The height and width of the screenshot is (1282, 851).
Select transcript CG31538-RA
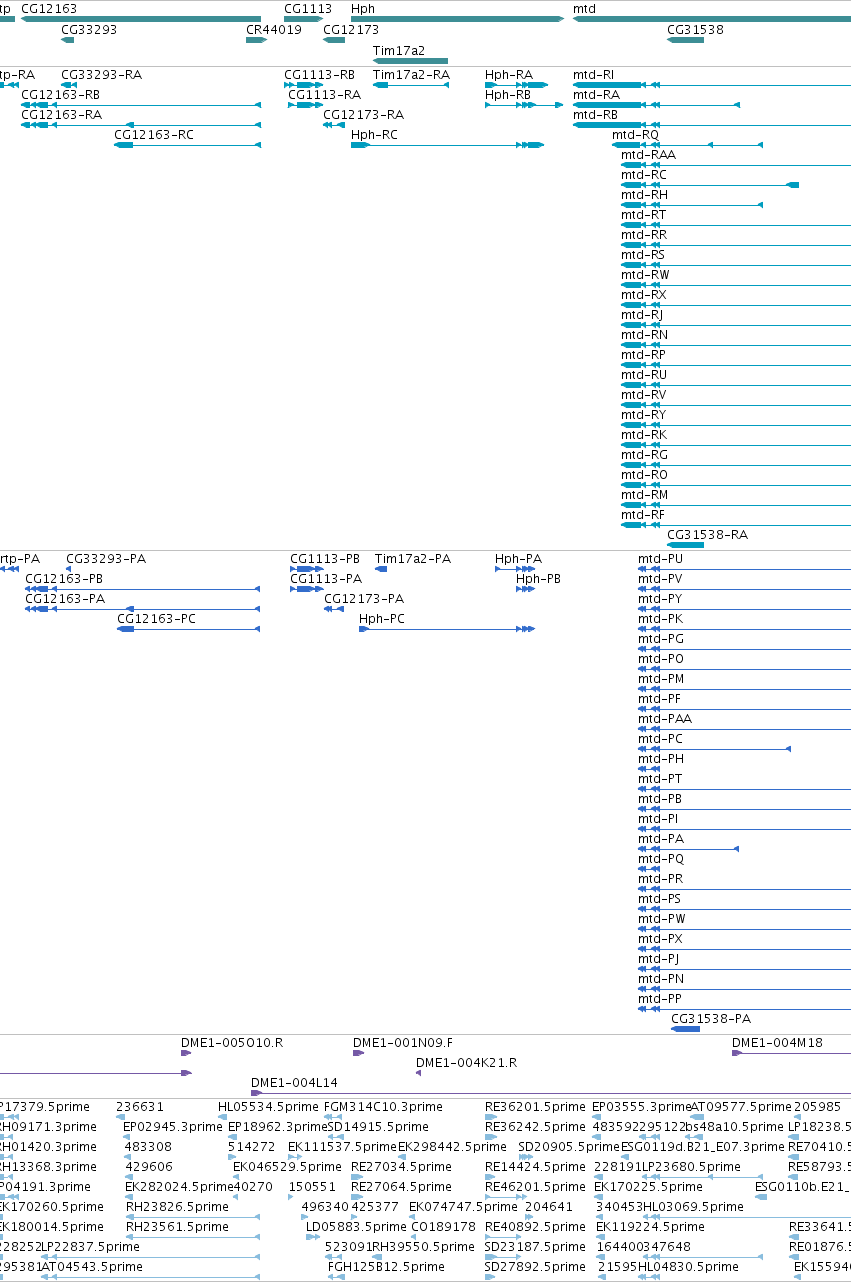coord(707,535)
